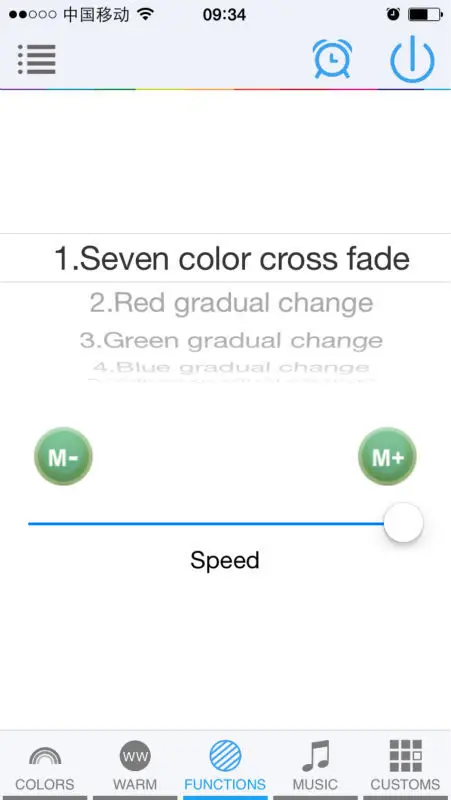This screenshot has width=451, height=800.
Task: Open the alarm clock timer icon
Action: 332,59
